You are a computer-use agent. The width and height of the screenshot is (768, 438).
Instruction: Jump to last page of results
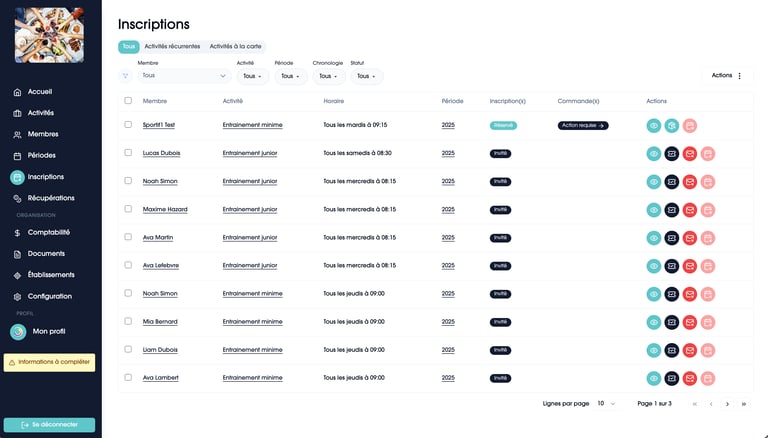(x=744, y=404)
